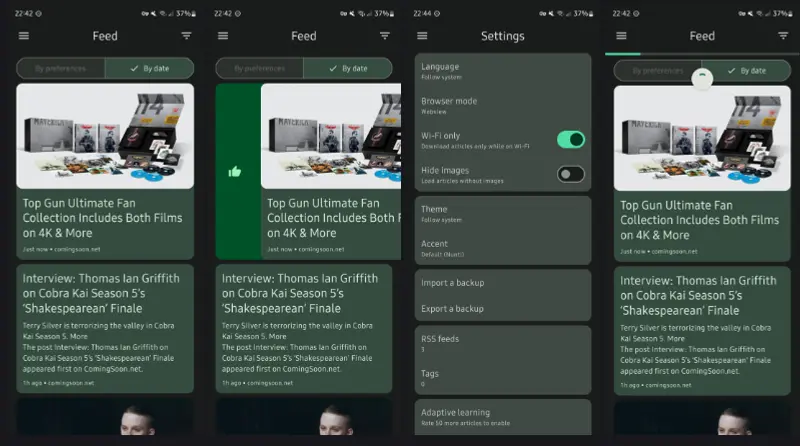Open the hamburger menu on the Settings screen

(x=422, y=36)
